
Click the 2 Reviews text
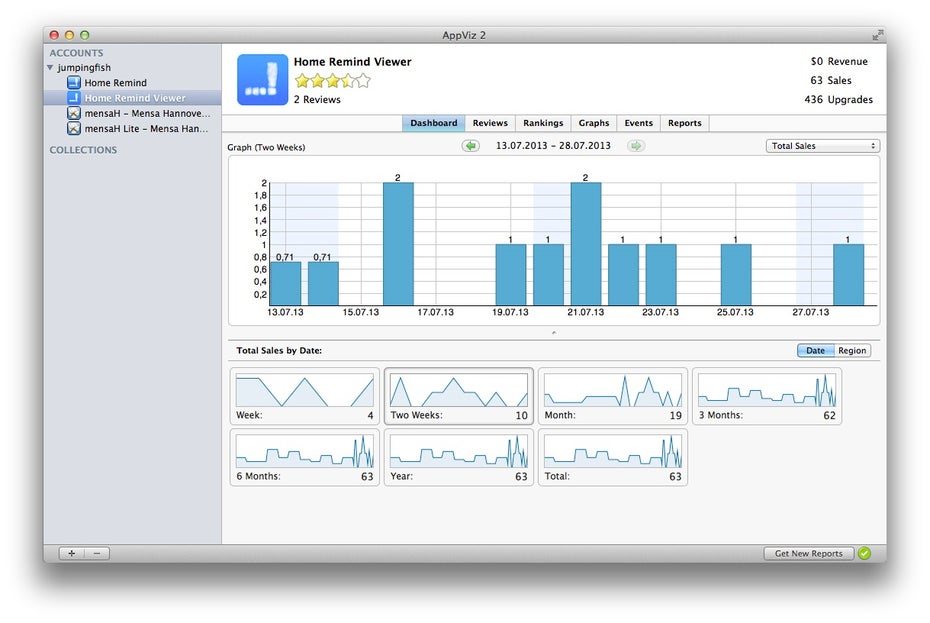pos(317,100)
